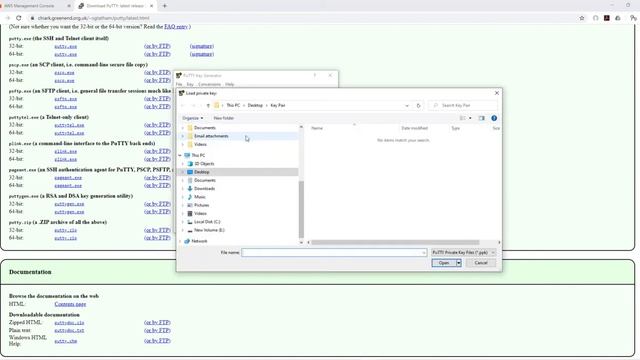Viewport: 640px width, 360px height.
Task: Download 64-bit plink.exe link
Action: (x=66, y=159)
